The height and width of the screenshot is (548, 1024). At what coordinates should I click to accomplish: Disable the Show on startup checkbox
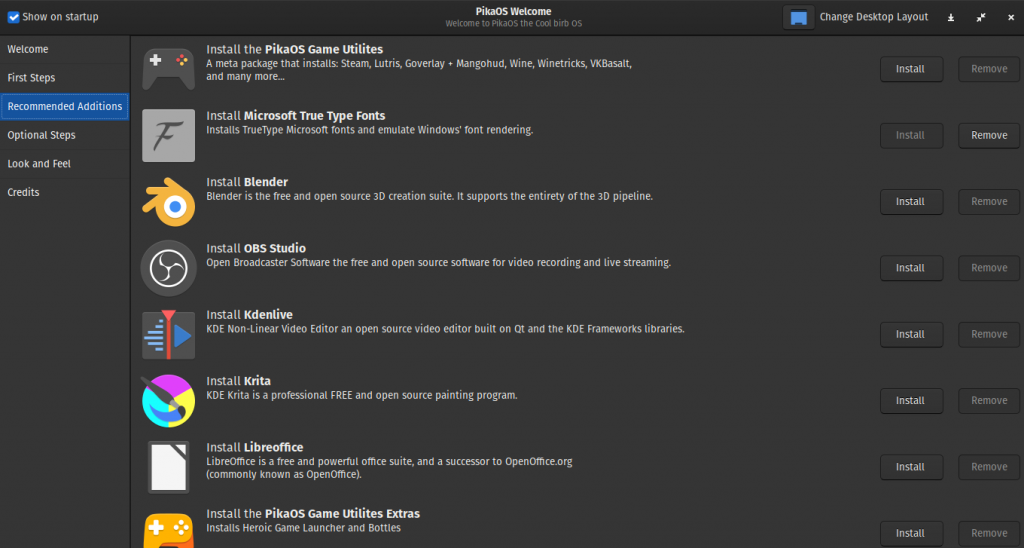tap(14, 17)
